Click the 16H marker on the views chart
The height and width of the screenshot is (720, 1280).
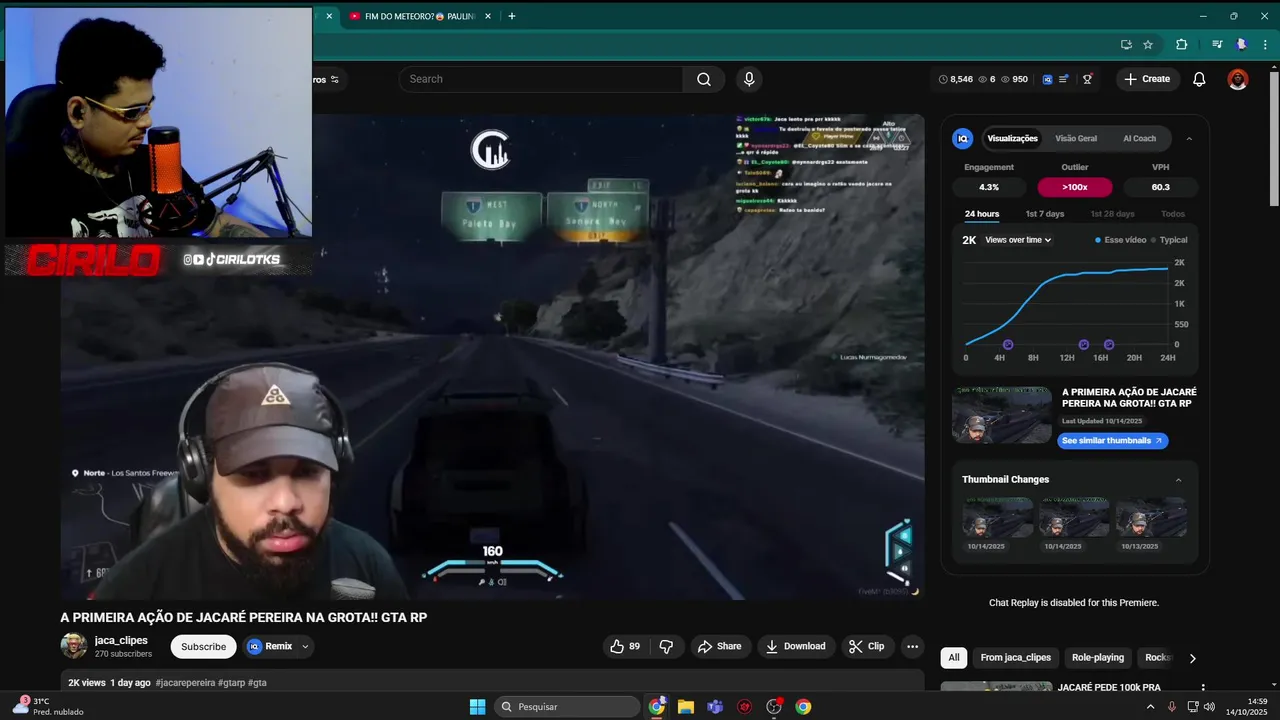tap(1109, 345)
